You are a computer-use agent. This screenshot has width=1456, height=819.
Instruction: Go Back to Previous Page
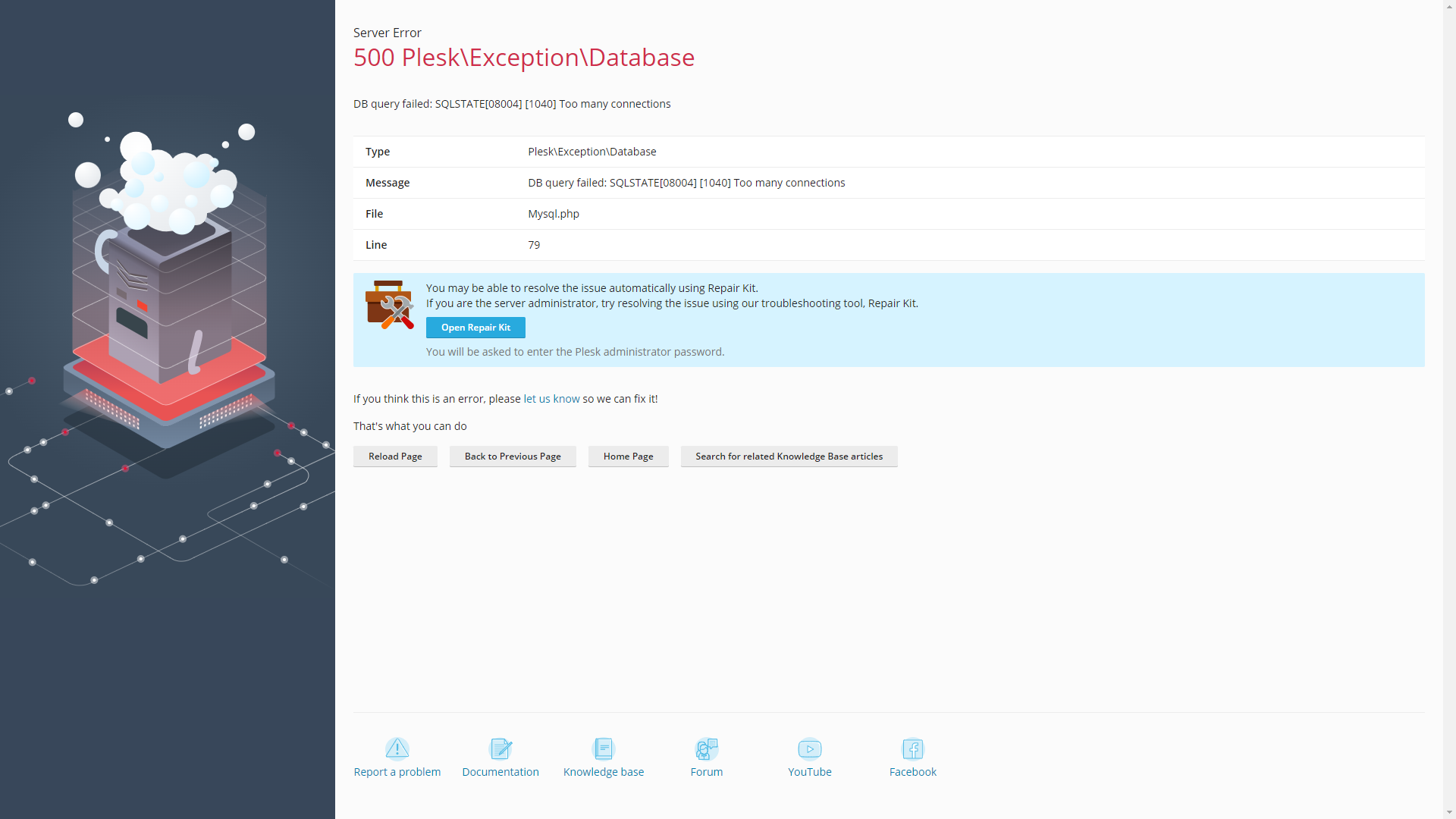coord(513,457)
